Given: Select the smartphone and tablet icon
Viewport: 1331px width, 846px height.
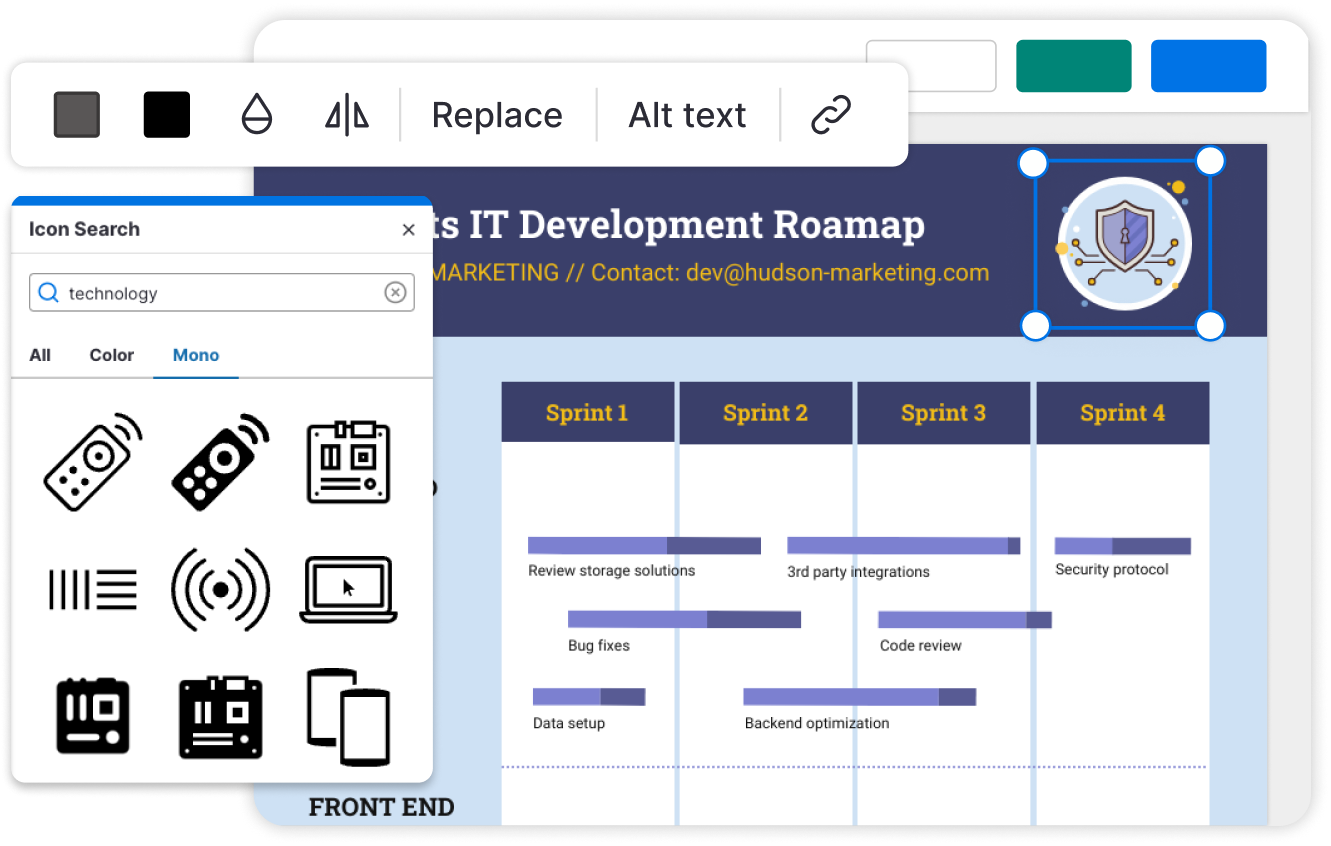Looking at the screenshot, I should point(347,716).
